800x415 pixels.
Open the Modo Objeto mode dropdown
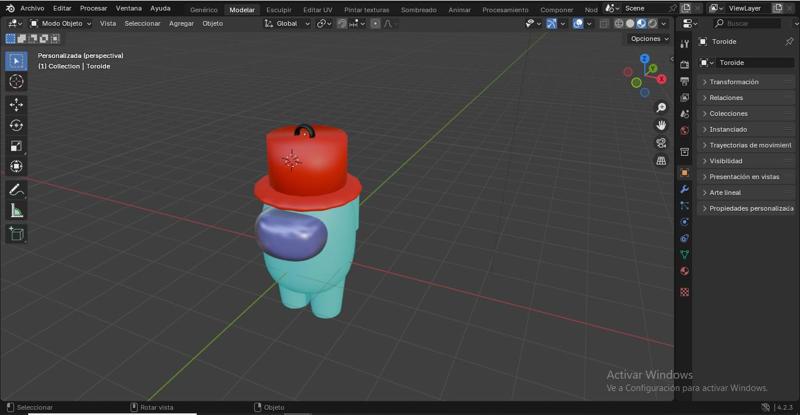point(61,23)
